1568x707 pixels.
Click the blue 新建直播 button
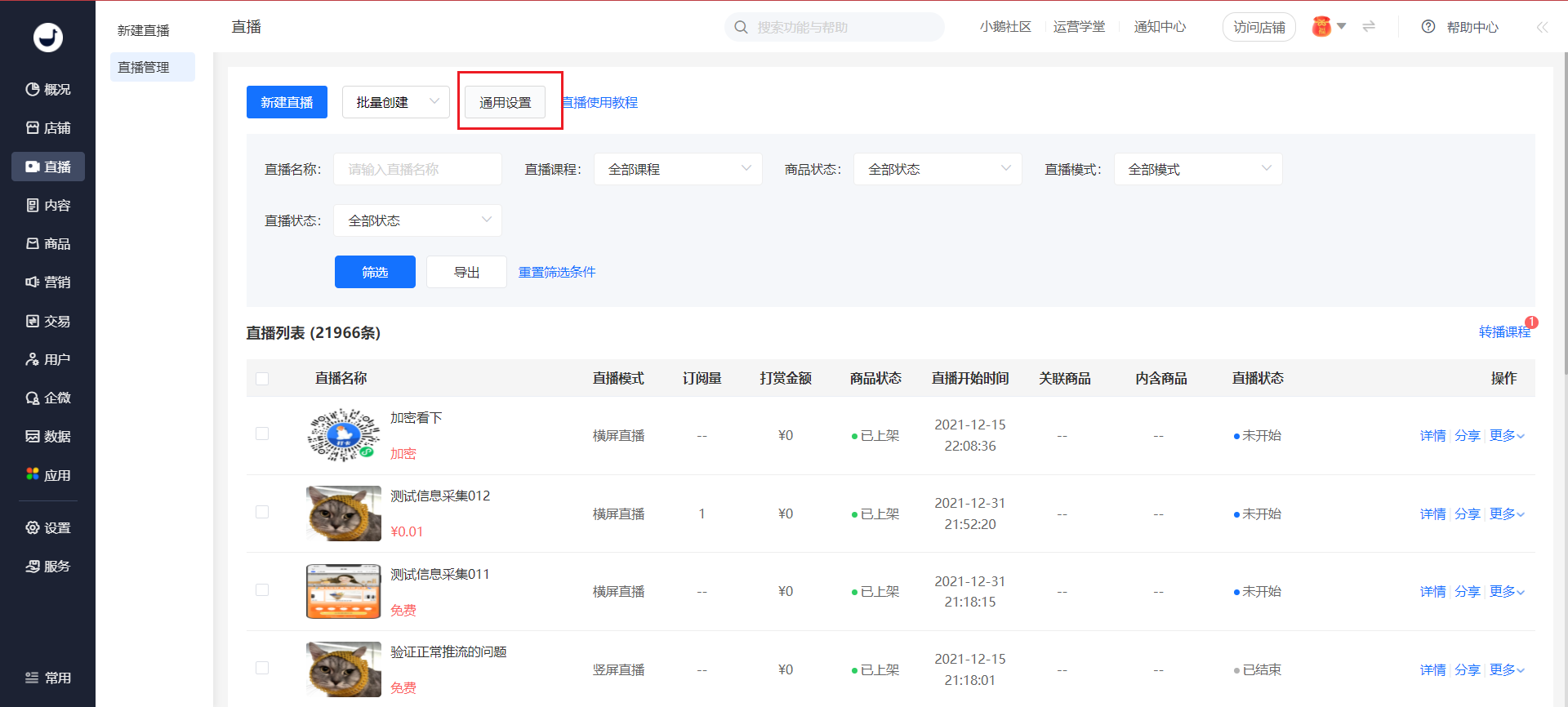click(x=287, y=102)
